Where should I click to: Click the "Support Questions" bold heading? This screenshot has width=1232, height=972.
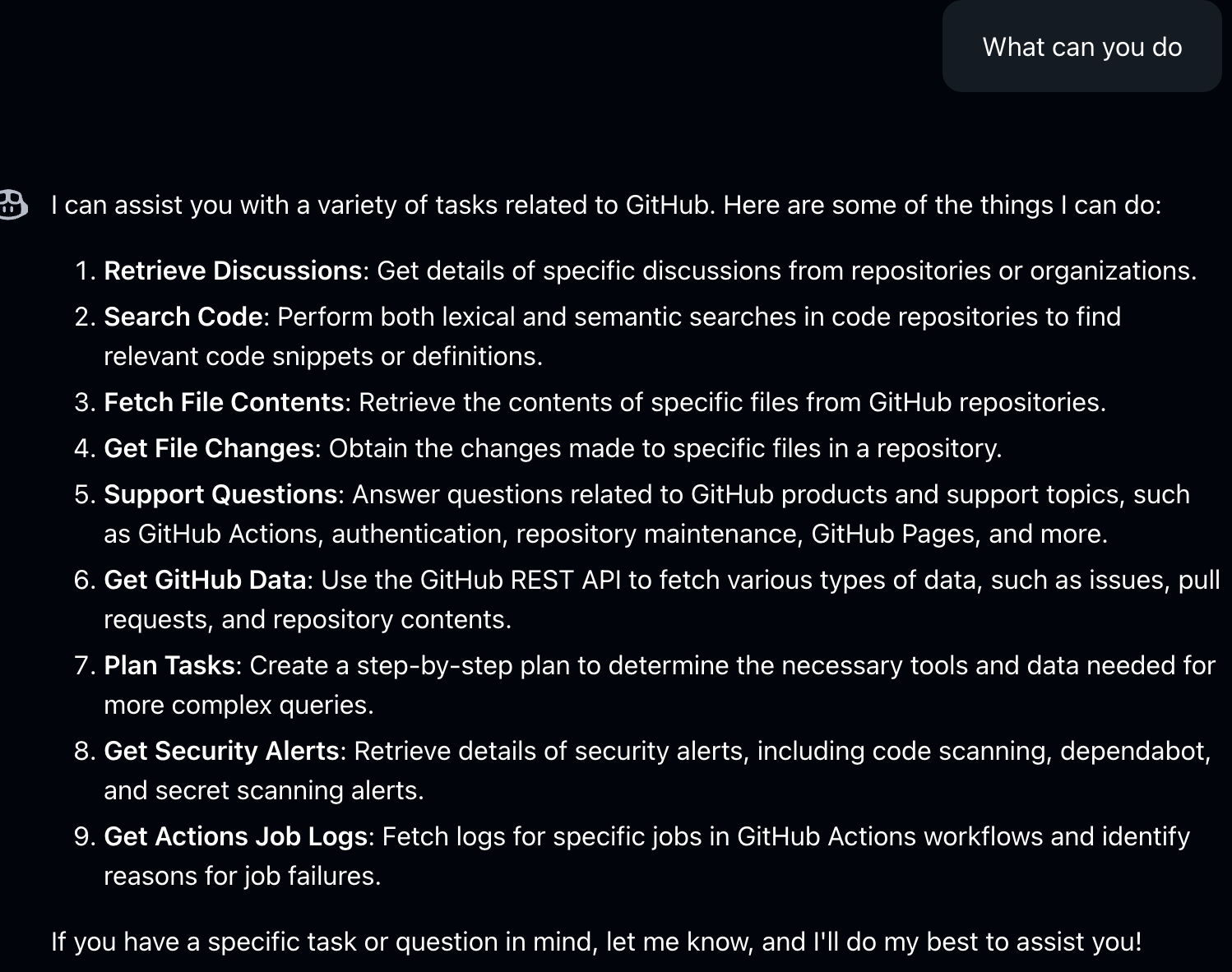coord(220,494)
